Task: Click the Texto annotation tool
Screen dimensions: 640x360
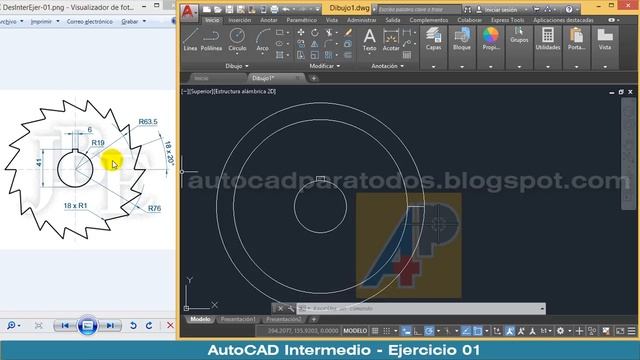Action: [369, 40]
